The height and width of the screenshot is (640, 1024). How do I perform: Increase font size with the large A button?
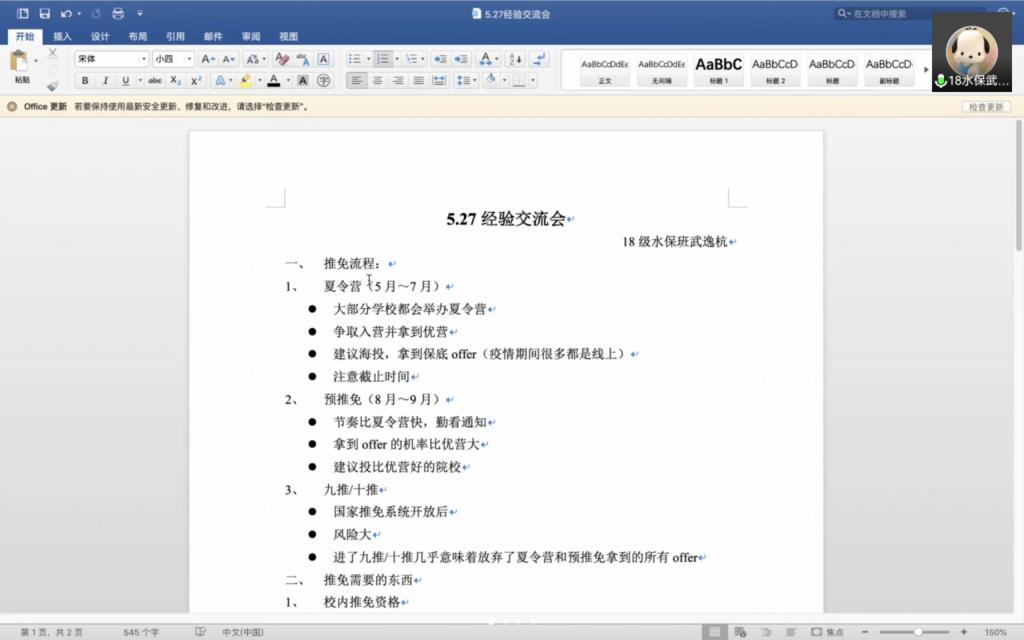207,59
